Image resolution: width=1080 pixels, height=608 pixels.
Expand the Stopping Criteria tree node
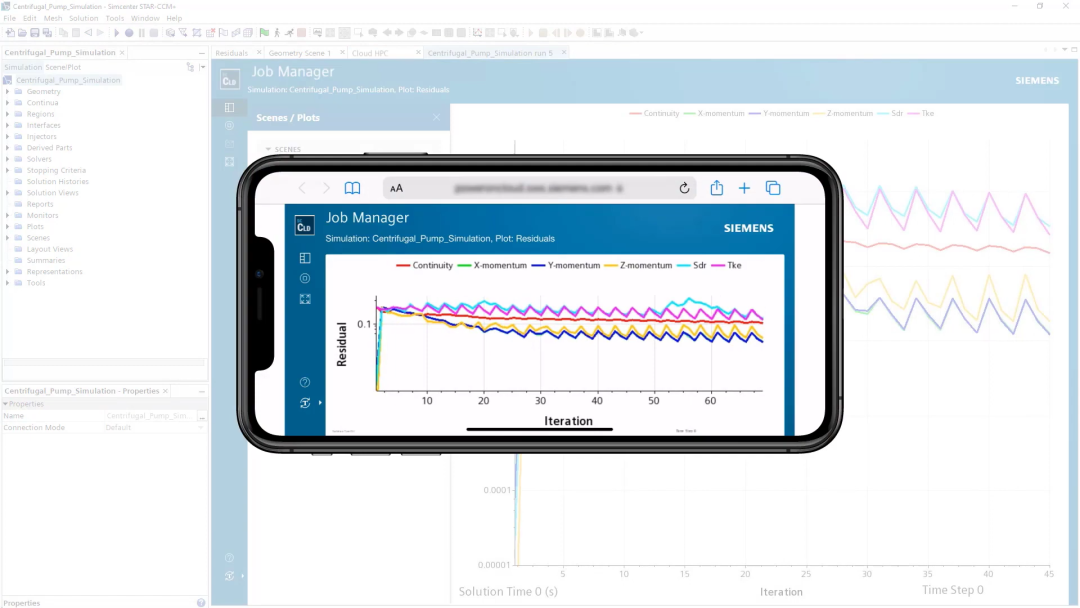[x=7, y=170]
